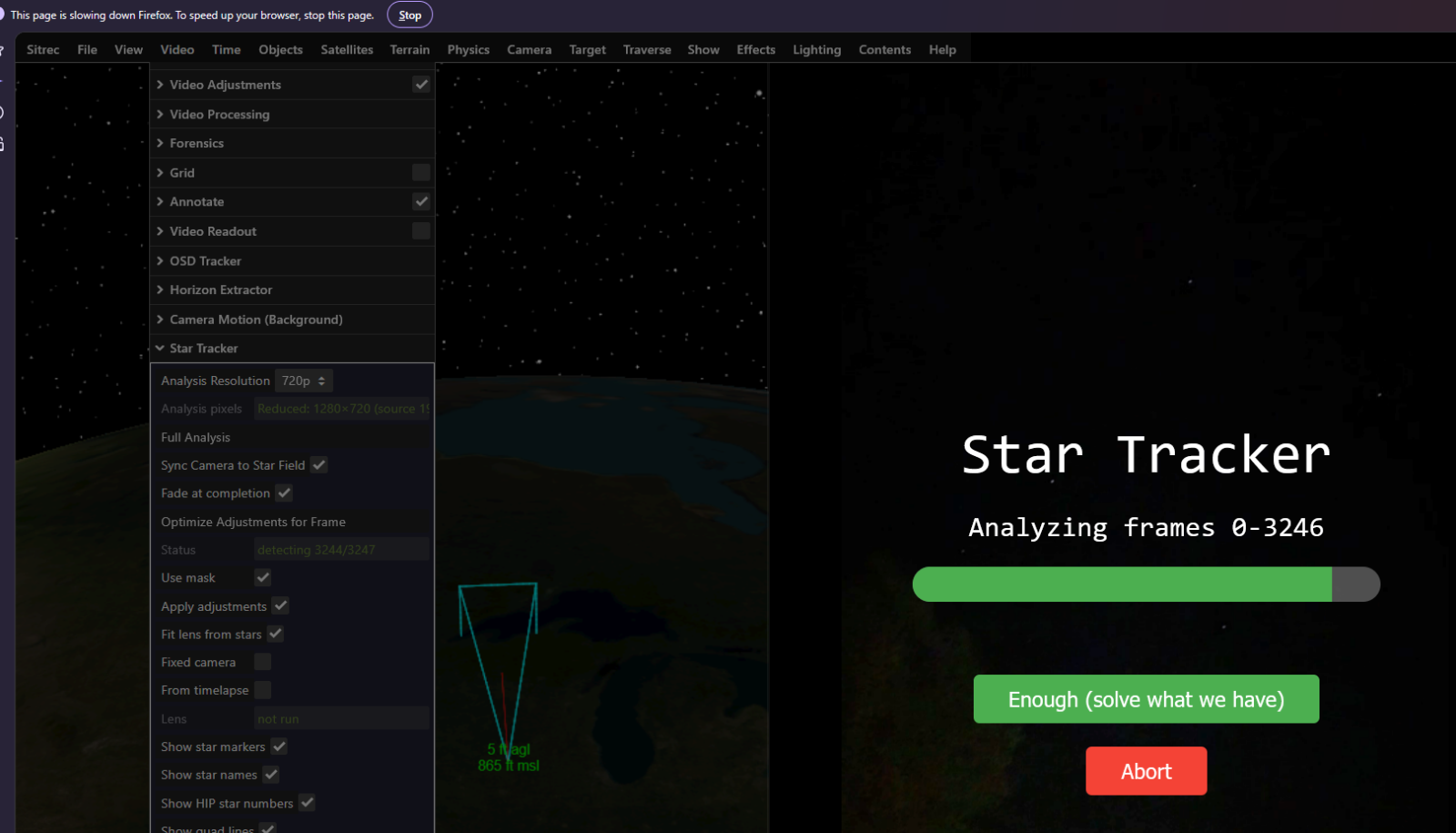Toggle Show star names checkbox

coord(271,775)
